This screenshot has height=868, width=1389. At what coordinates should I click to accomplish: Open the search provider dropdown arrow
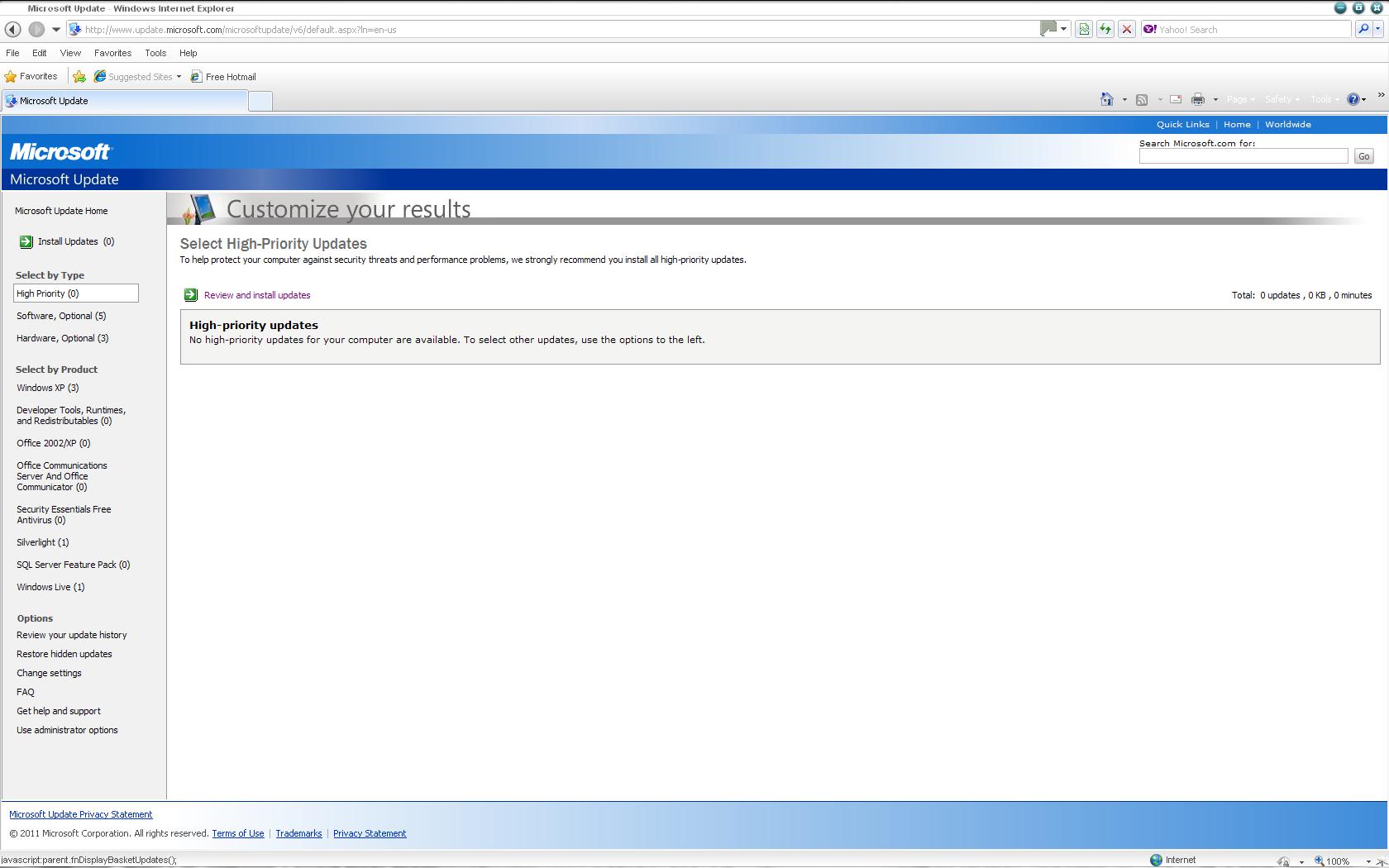tap(1378, 30)
